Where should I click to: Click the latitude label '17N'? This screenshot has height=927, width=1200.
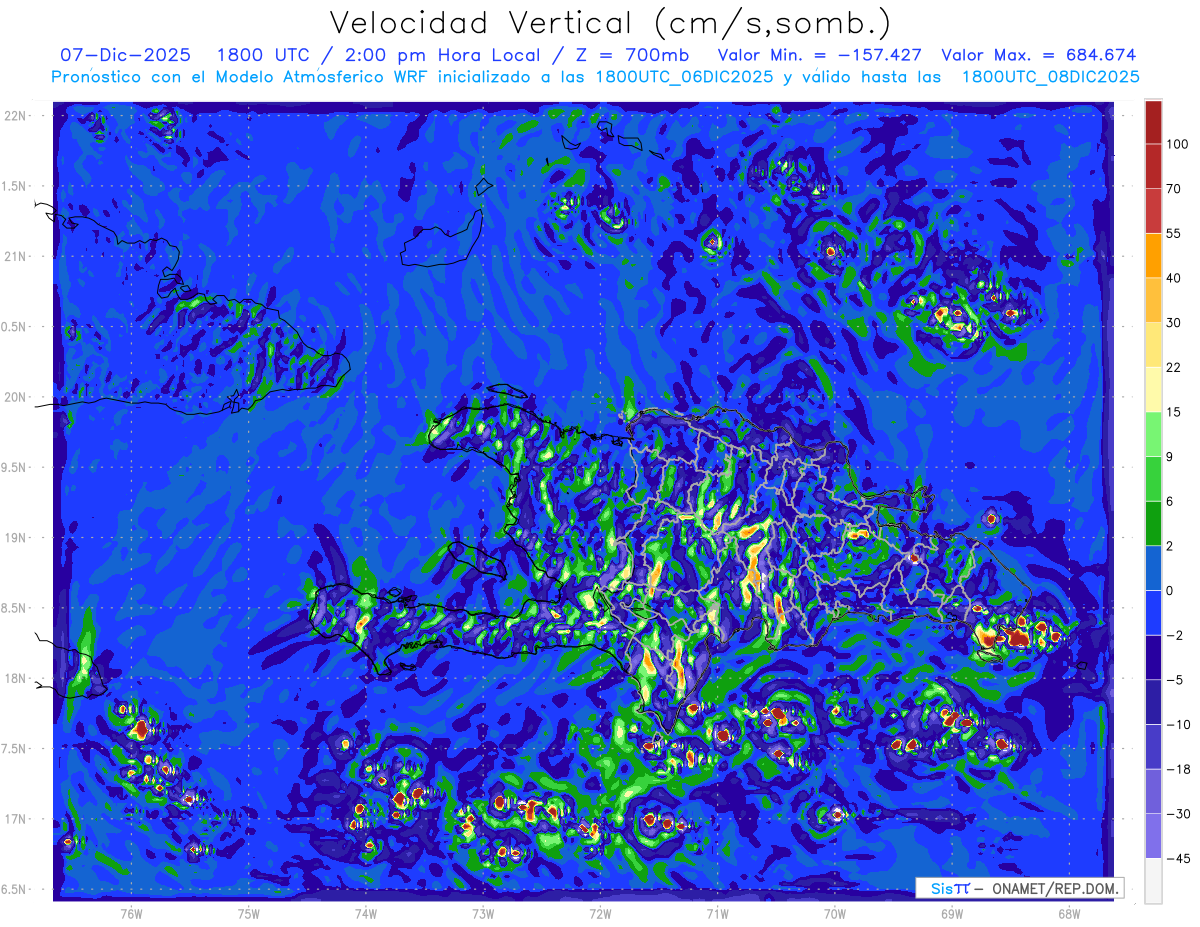[x=15, y=819]
